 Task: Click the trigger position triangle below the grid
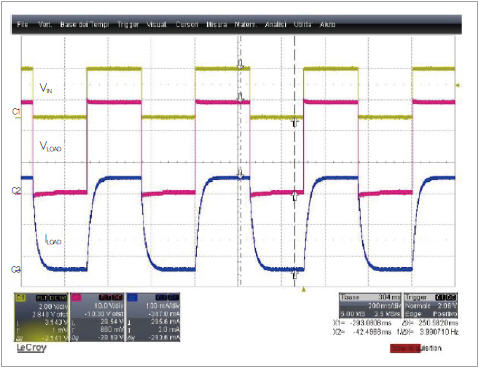coord(303,290)
